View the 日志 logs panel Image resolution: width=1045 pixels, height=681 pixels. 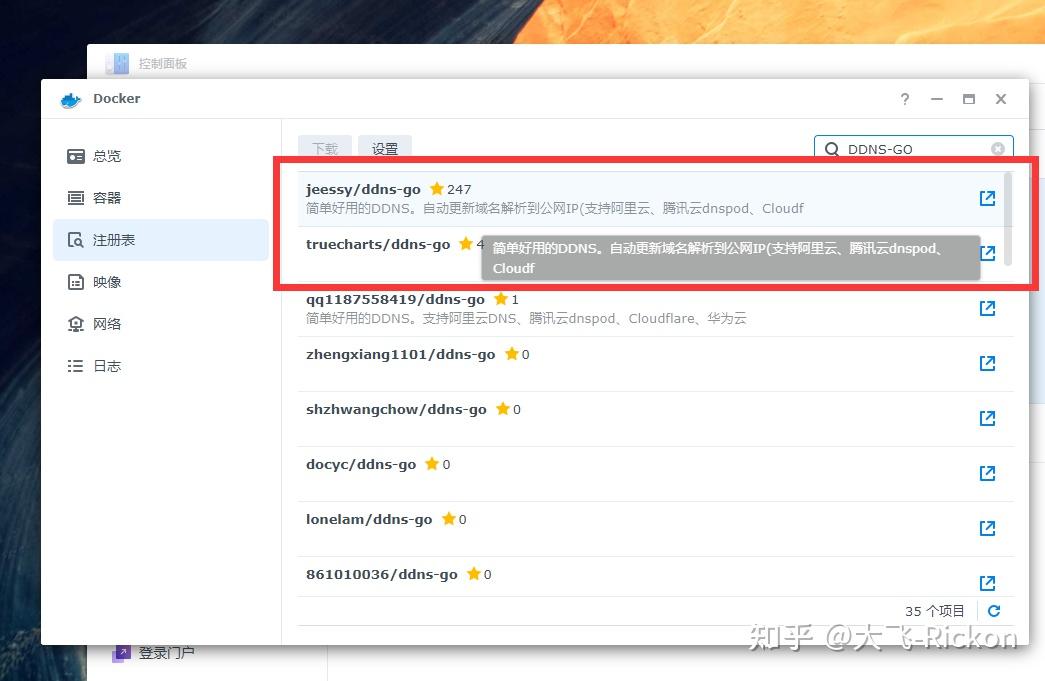(x=106, y=366)
